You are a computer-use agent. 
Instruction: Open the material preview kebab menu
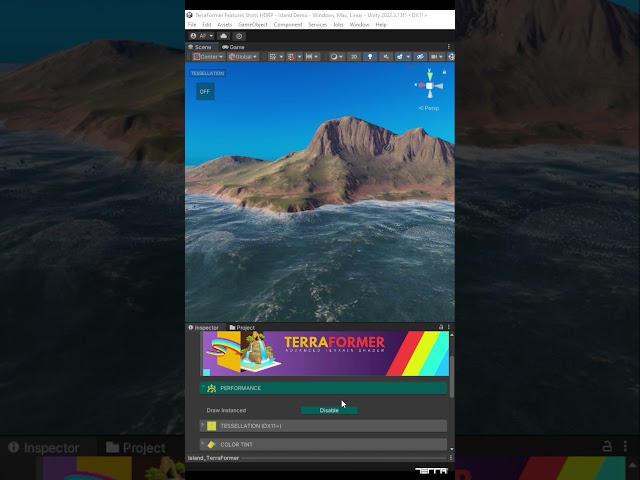[x=451, y=458]
